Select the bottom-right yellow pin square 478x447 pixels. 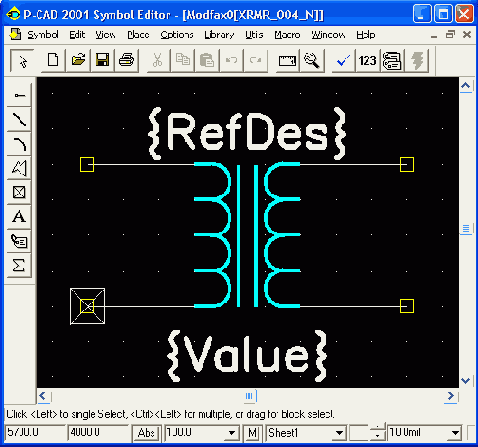pyautogui.click(x=407, y=306)
